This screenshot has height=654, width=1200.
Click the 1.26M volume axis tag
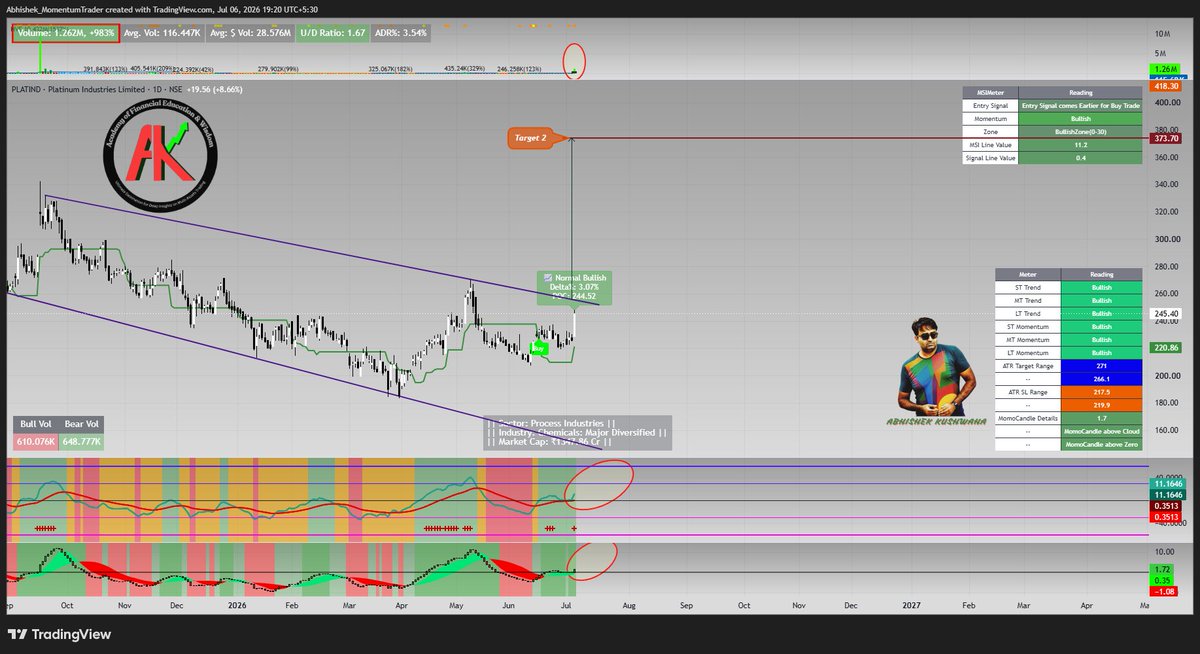1166,69
